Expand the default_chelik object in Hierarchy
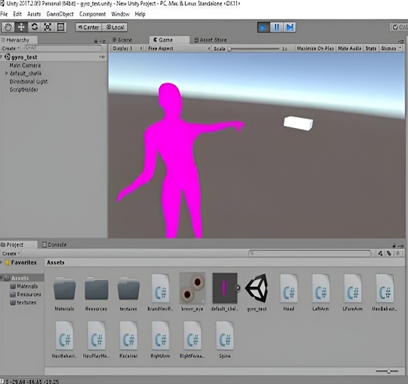Screen dimensions: 408x384 [x=6, y=73]
